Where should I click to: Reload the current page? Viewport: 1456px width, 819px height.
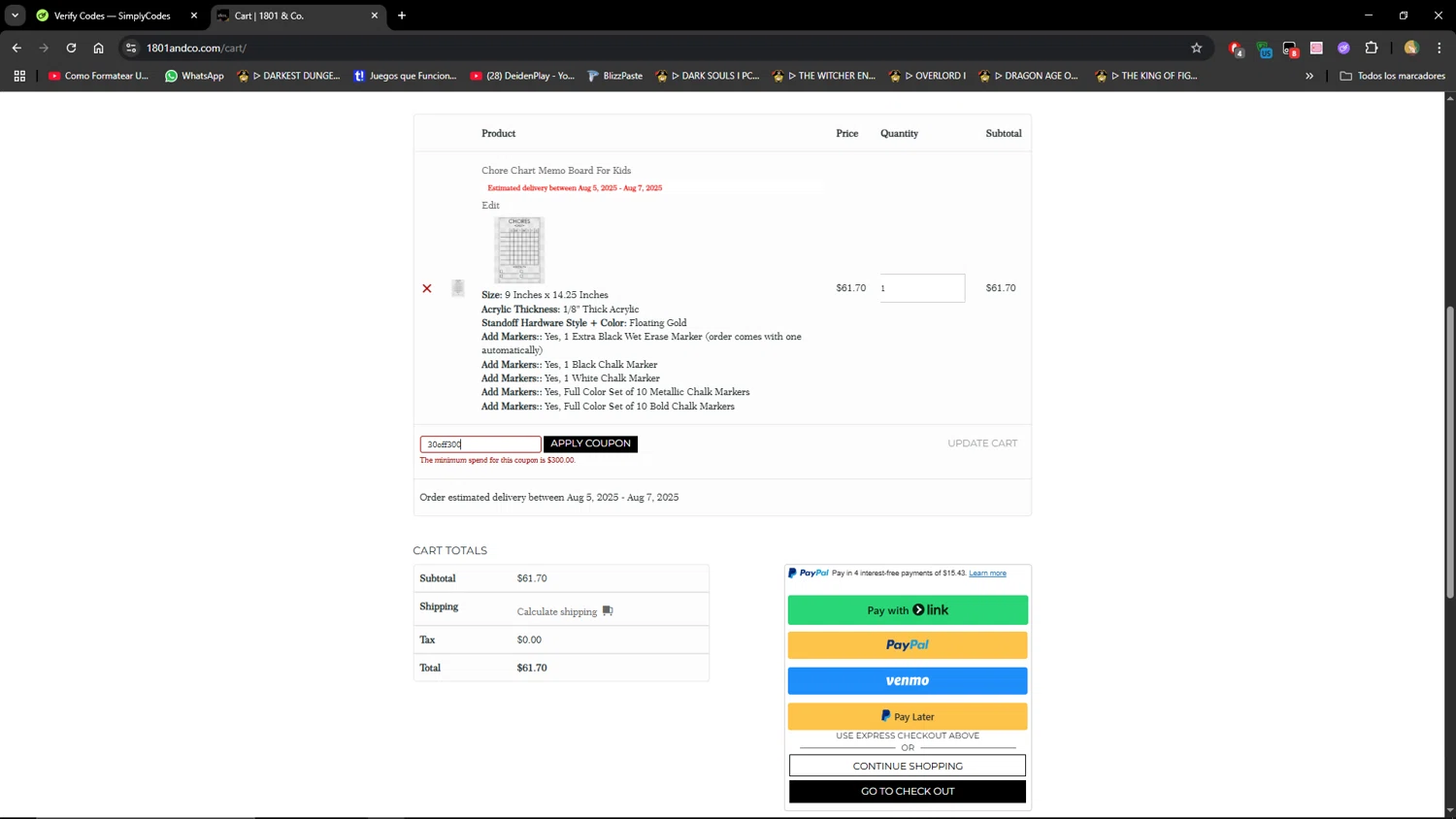coord(71,48)
